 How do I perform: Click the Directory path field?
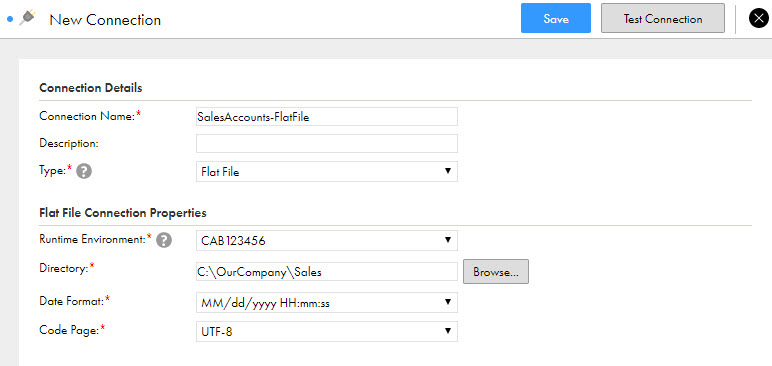(327, 271)
